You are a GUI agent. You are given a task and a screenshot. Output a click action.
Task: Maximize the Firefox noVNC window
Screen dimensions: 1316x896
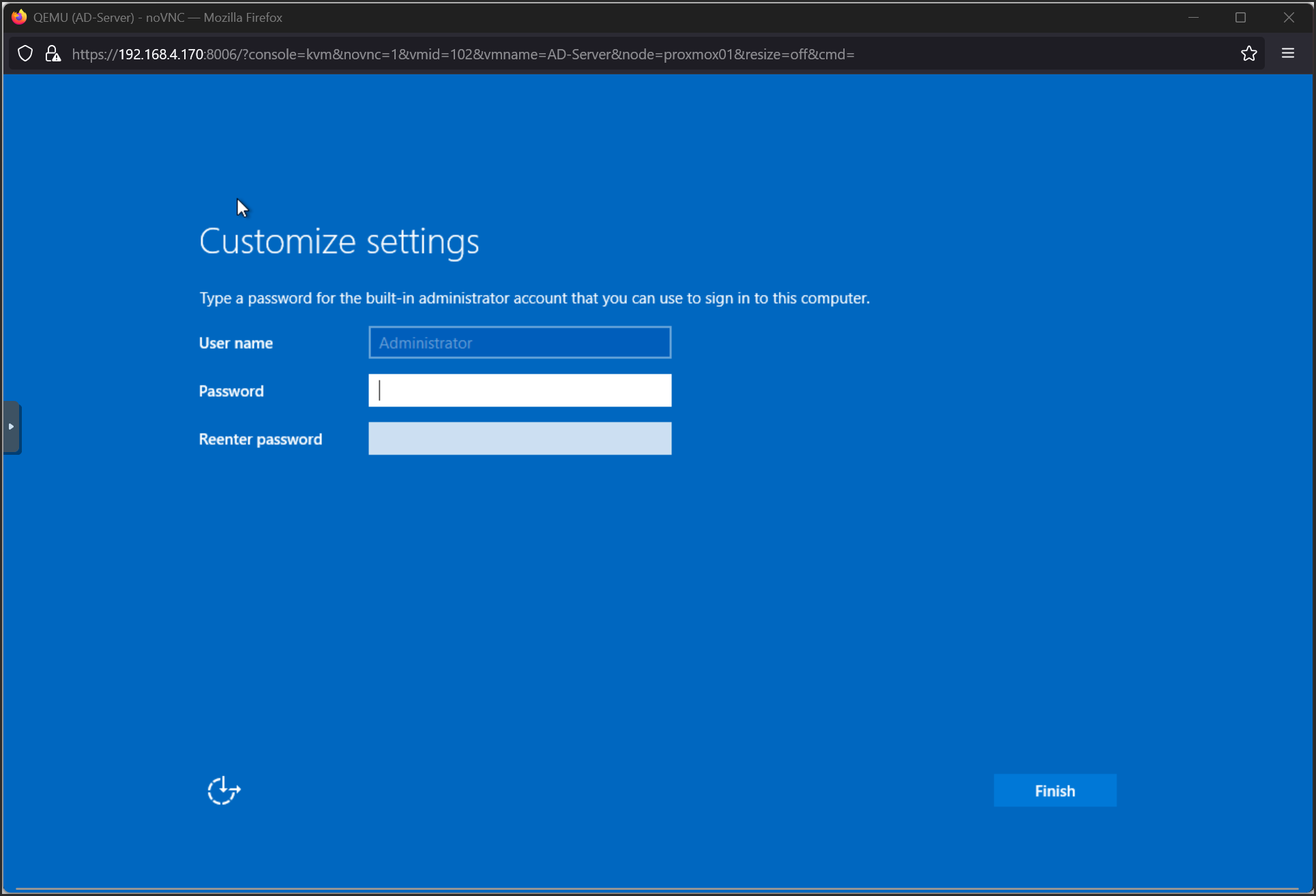click(x=1240, y=17)
